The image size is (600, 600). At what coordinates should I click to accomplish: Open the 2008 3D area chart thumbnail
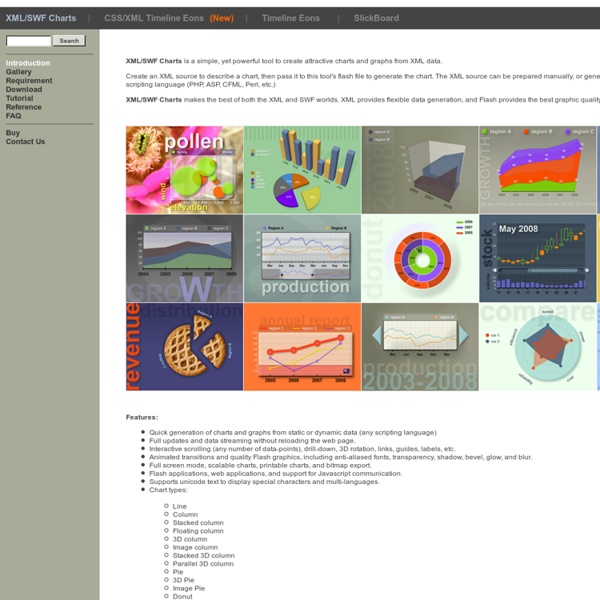pos(420,170)
